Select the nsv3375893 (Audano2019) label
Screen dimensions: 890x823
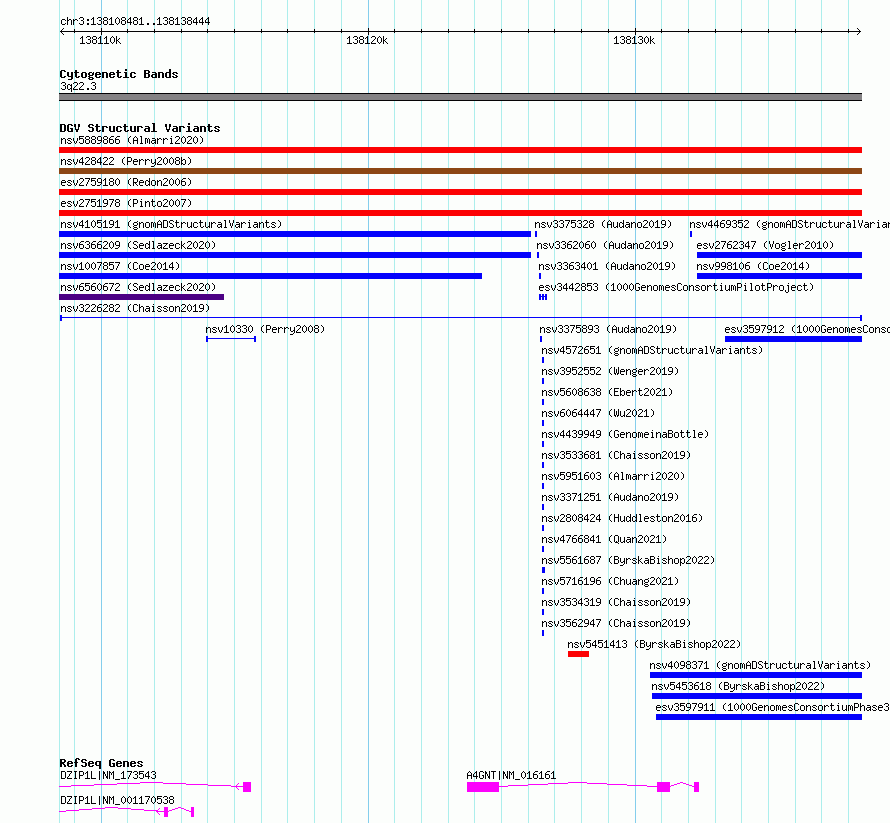click(608, 329)
